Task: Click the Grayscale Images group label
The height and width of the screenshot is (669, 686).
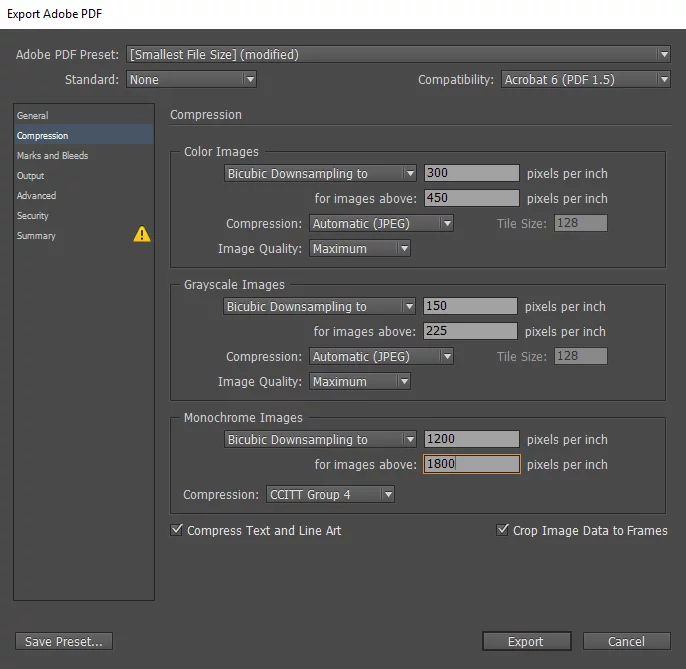Action: pos(234,284)
